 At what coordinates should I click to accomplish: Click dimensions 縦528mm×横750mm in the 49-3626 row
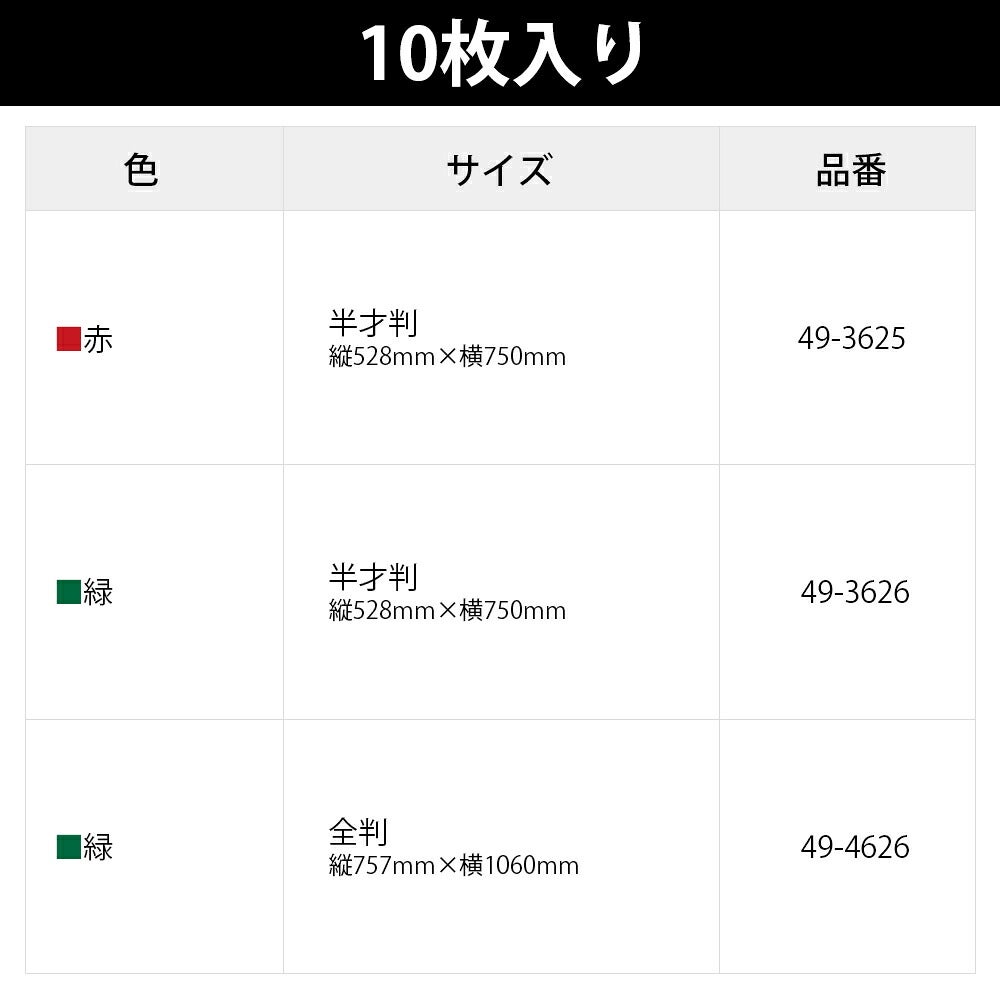pos(447,611)
